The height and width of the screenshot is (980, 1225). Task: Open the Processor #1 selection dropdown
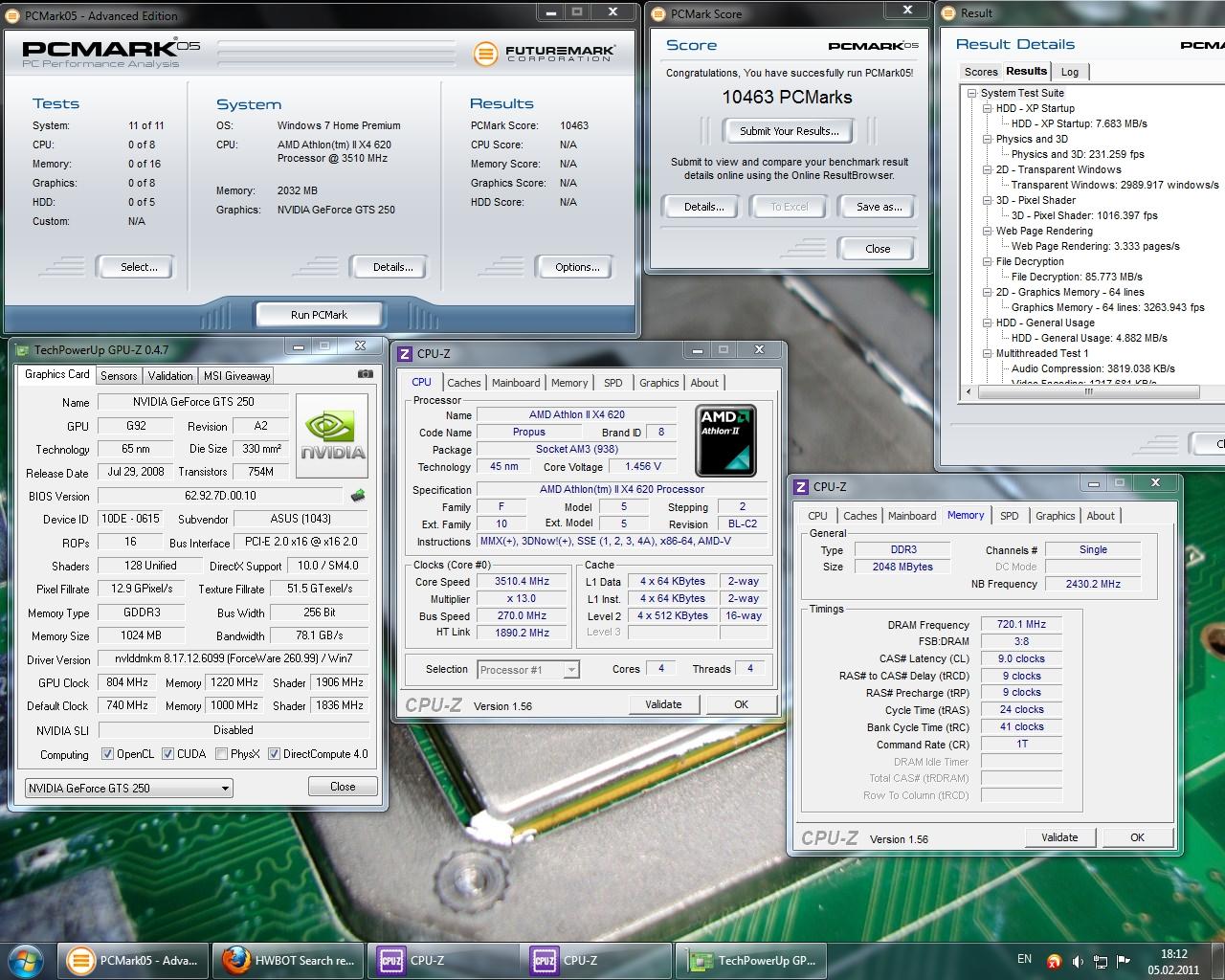click(528, 670)
